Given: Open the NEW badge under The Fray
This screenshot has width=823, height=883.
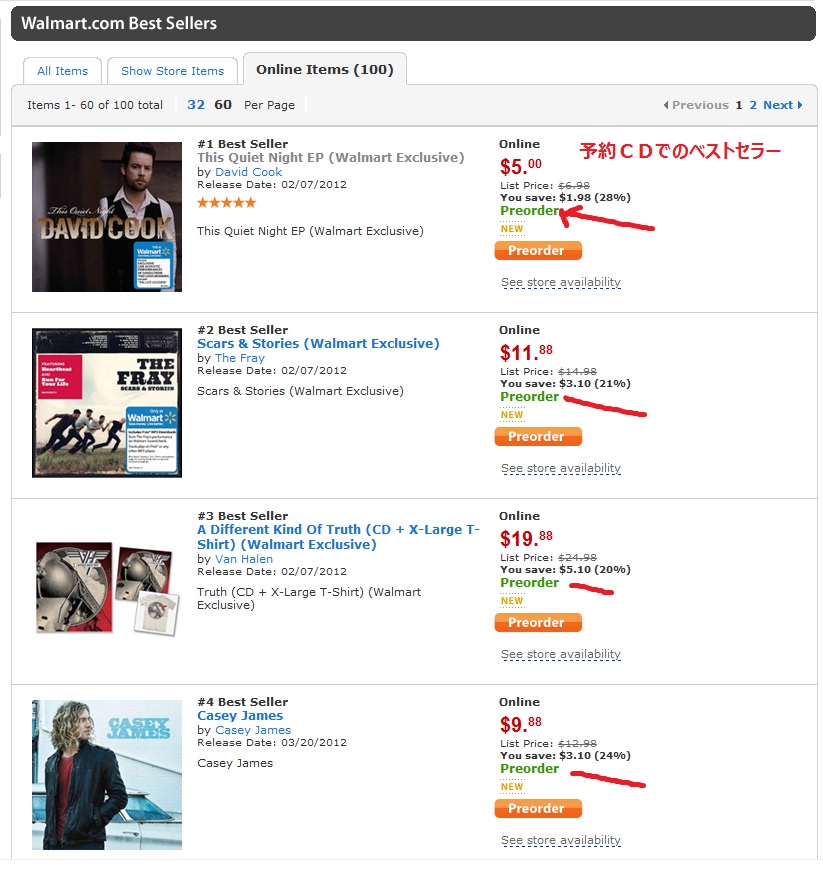Looking at the screenshot, I should [512, 415].
